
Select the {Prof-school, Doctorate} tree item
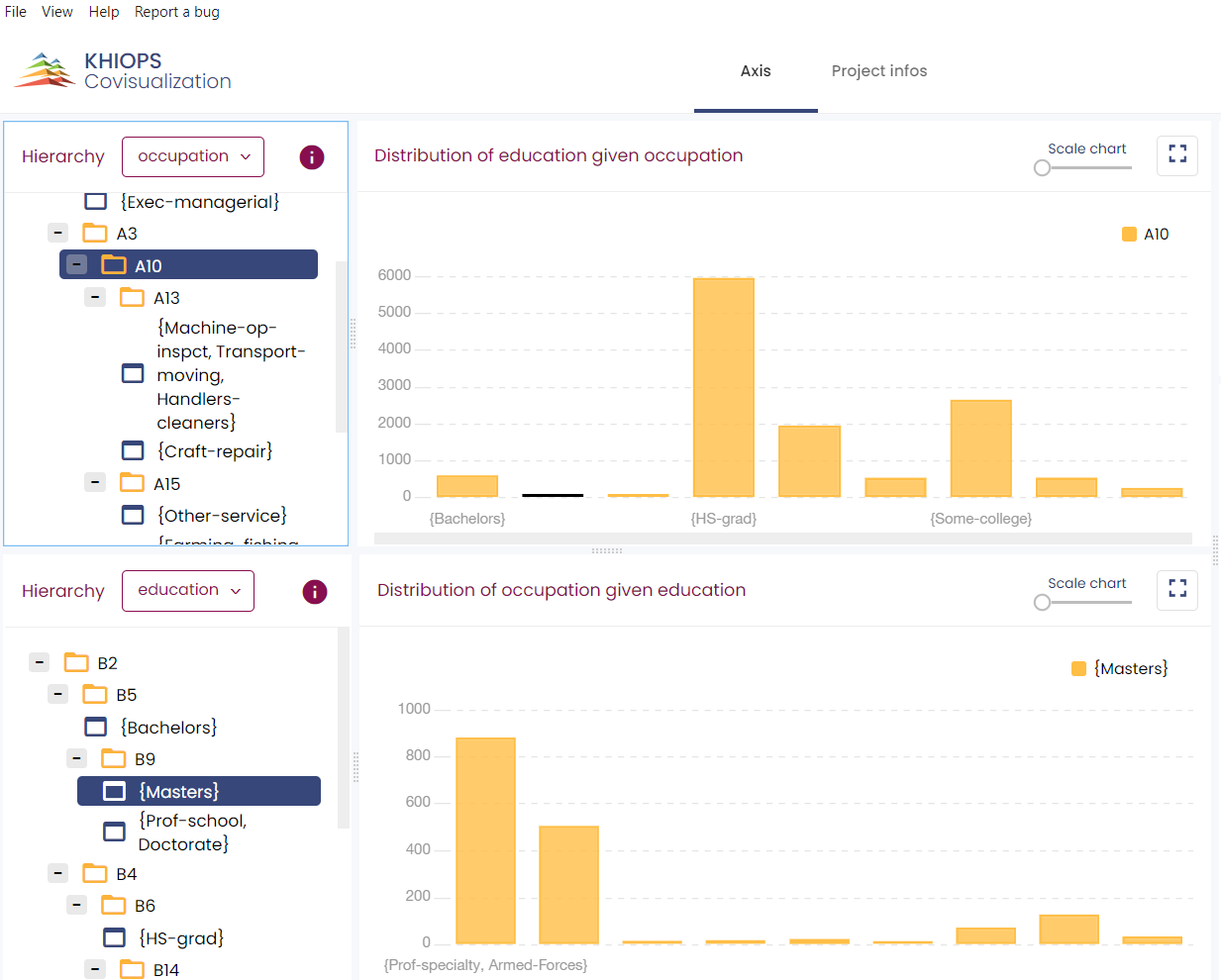click(193, 833)
